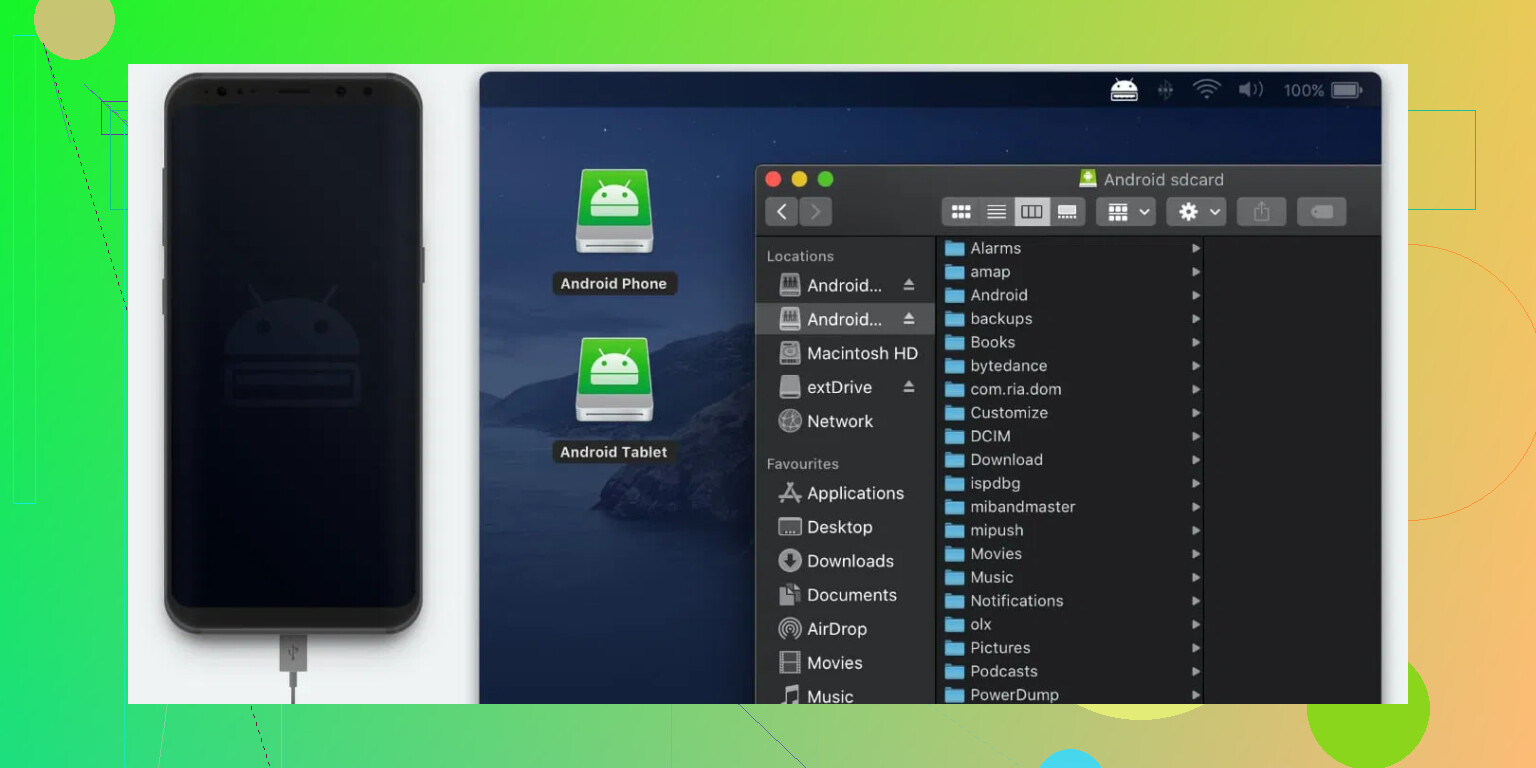This screenshot has width=1536, height=768.
Task: Switch Finder to list view
Action: tap(996, 211)
